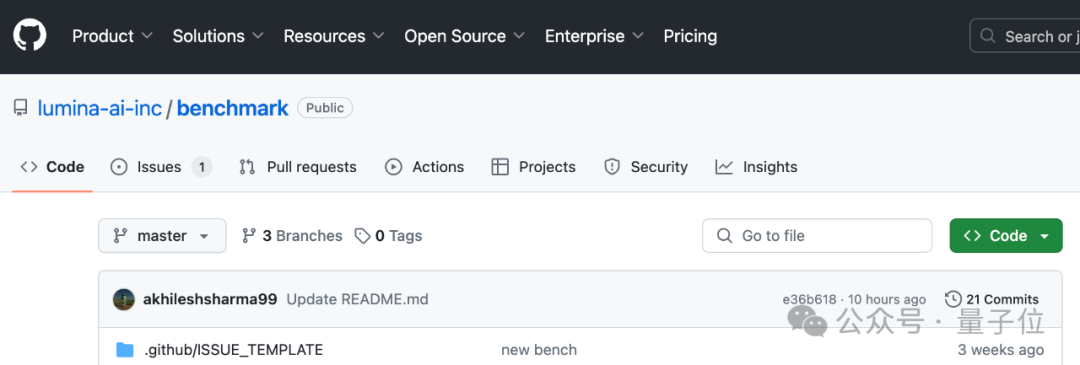Click the pull request icon on its tab

tap(247, 167)
